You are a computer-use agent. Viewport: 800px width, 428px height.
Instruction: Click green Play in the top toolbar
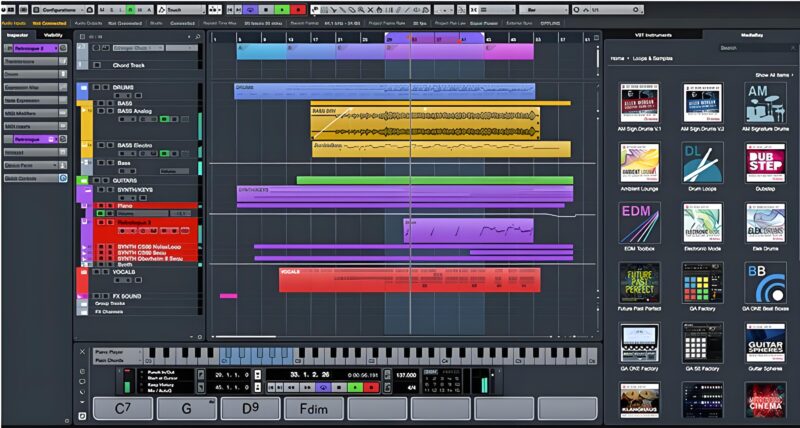(x=282, y=10)
